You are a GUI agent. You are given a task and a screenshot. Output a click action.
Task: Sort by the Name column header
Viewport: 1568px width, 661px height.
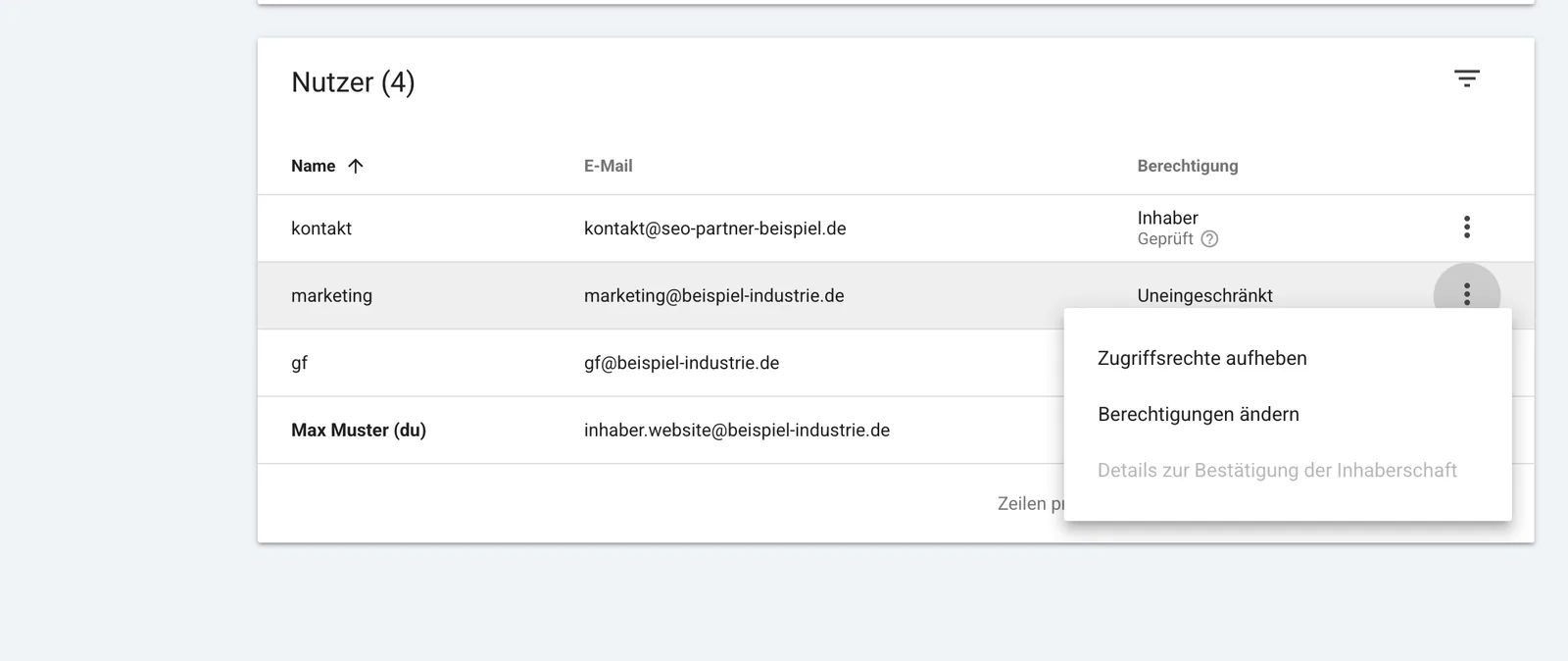313,166
